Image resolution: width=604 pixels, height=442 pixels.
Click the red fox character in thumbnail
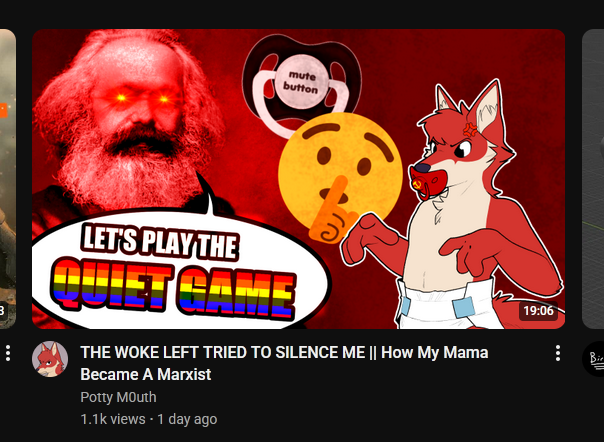pyautogui.click(x=455, y=206)
